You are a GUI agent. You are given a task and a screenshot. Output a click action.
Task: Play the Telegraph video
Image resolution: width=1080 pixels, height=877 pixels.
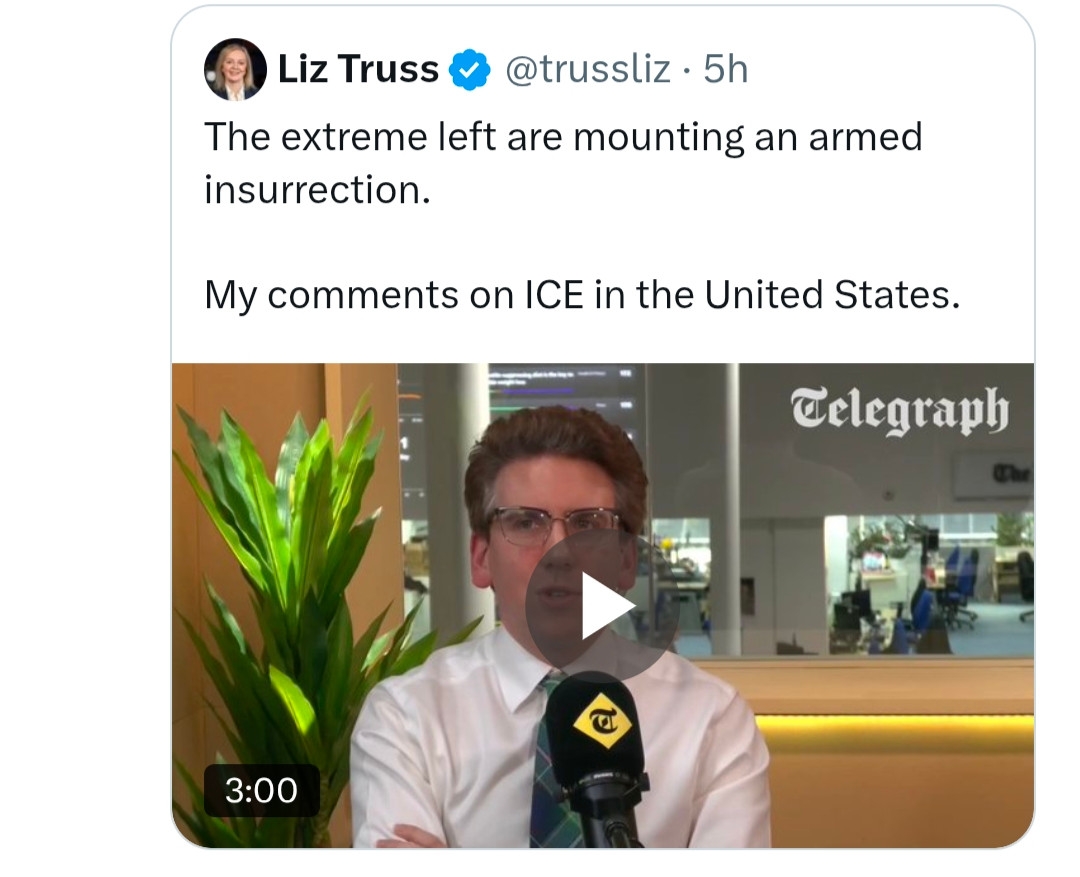tap(601, 606)
